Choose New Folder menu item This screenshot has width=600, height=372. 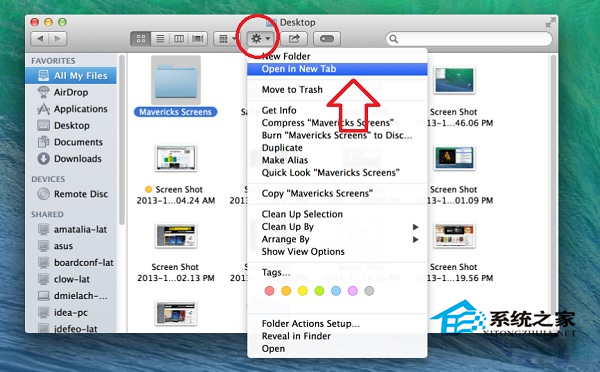pyautogui.click(x=337, y=56)
